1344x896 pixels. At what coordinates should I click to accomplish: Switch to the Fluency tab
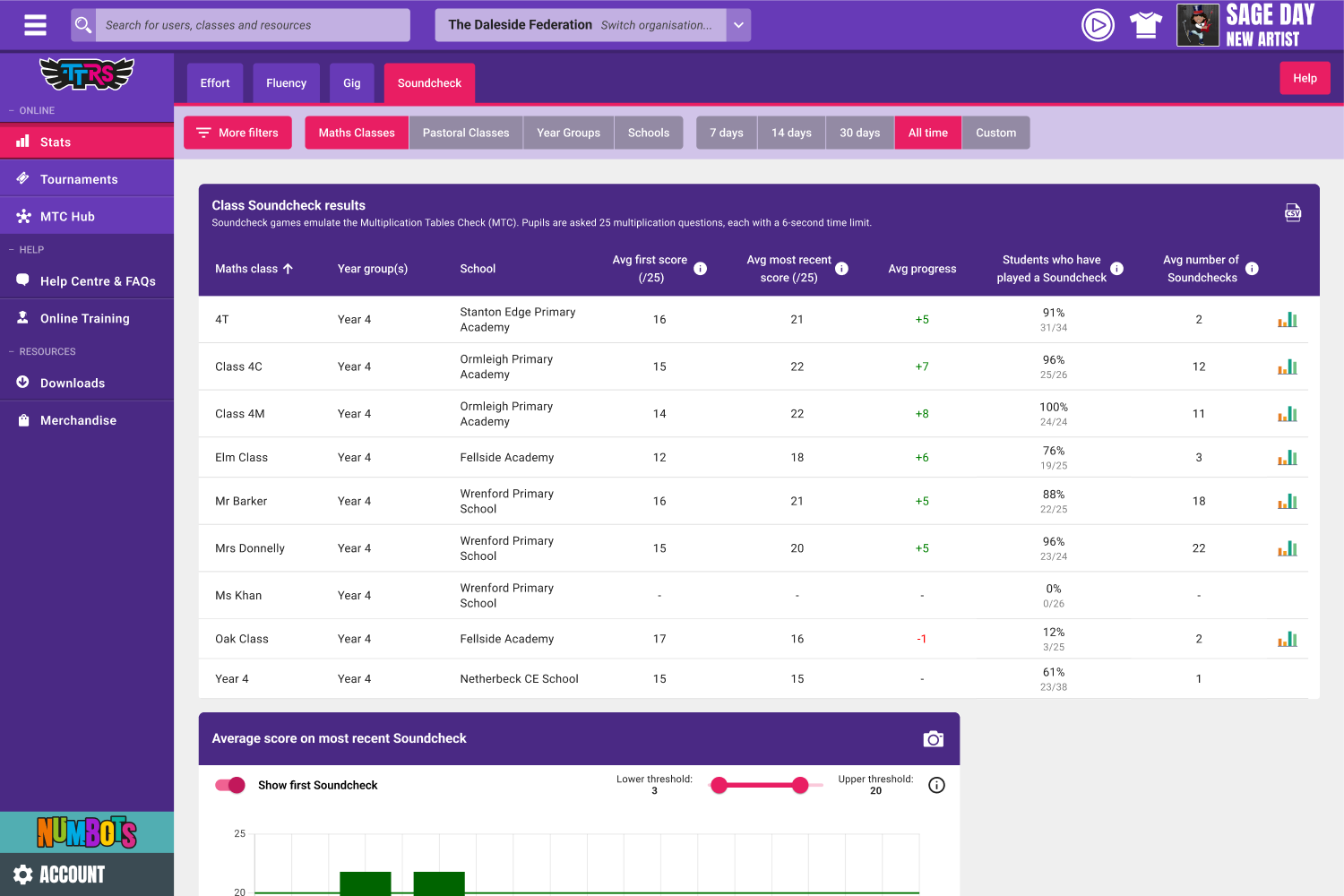(286, 83)
